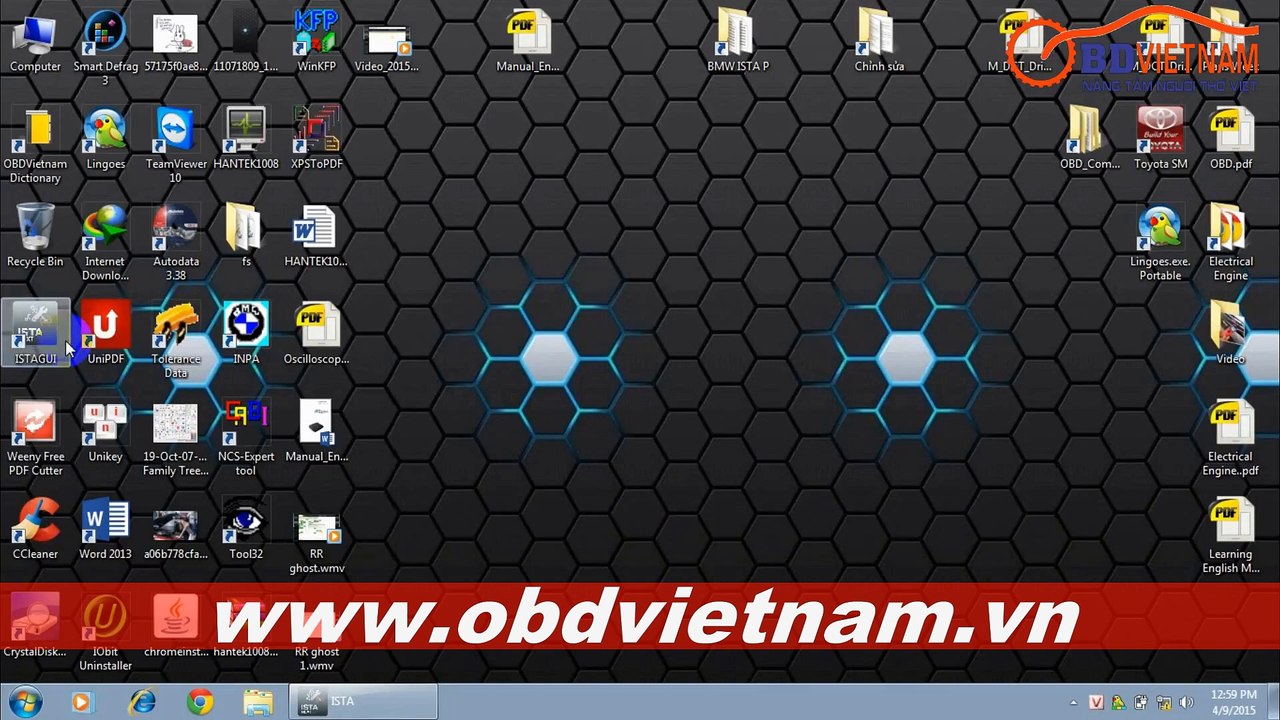Image resolution: width=1280 pixels, height=720 pixels.
Task: Click the CCleaner desktop icon
Action: click(x=35, y=528)
